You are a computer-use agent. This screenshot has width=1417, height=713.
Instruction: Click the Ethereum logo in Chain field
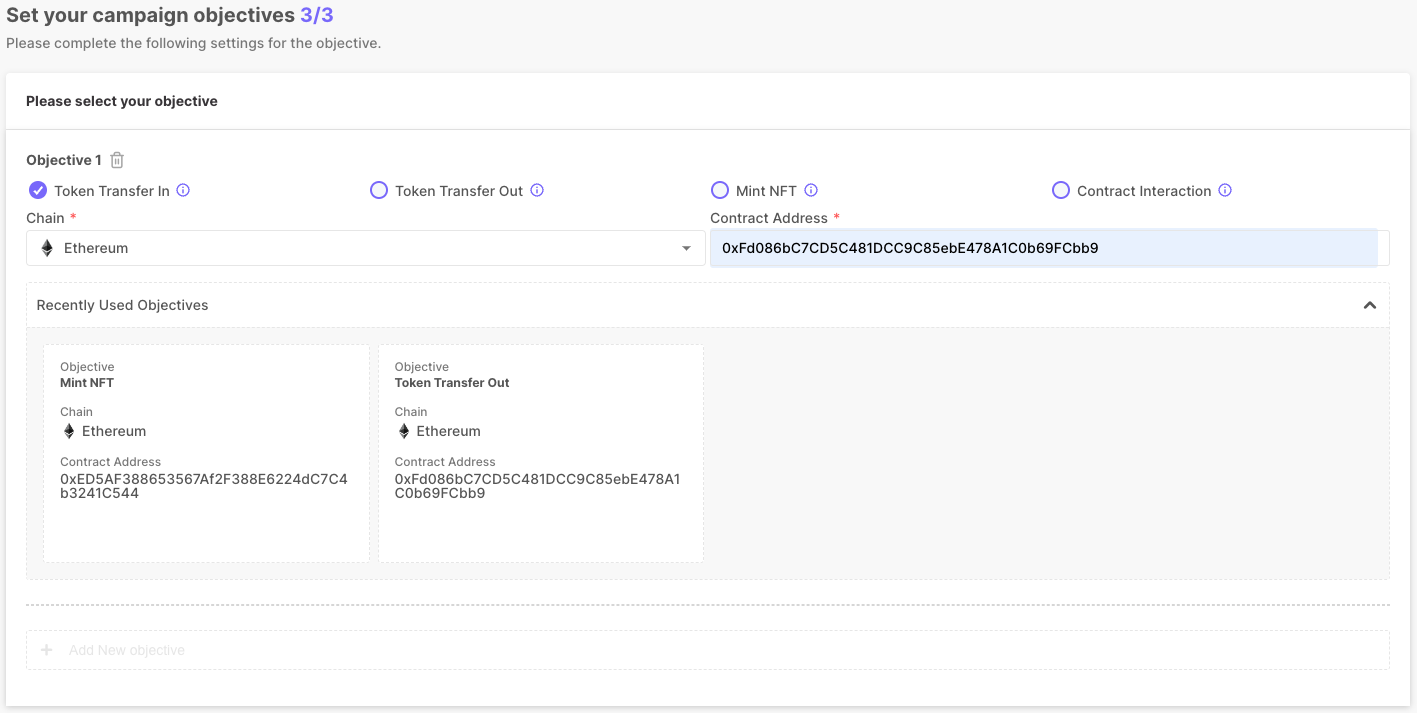[47, 248]
